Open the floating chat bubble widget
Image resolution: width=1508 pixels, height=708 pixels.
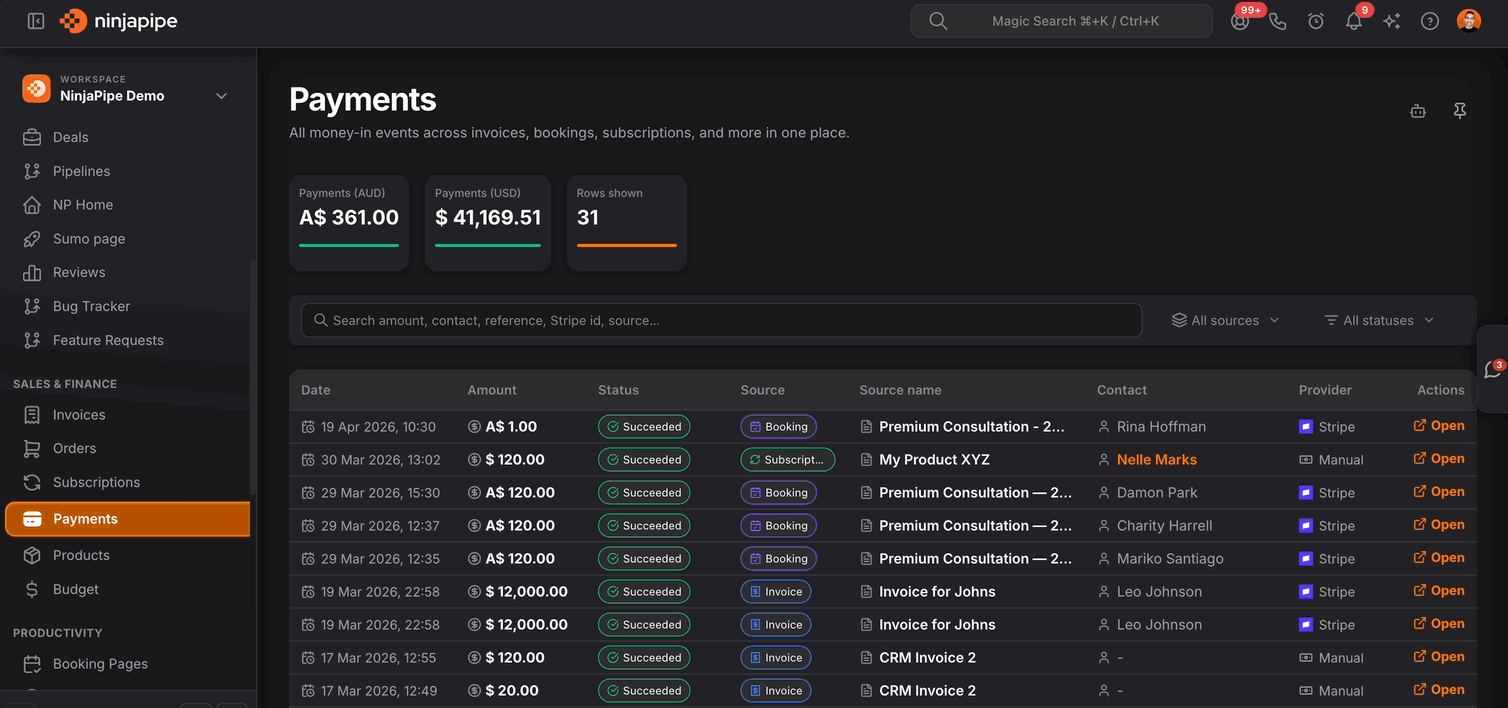pyautogui.click(x=1492, y=369)
